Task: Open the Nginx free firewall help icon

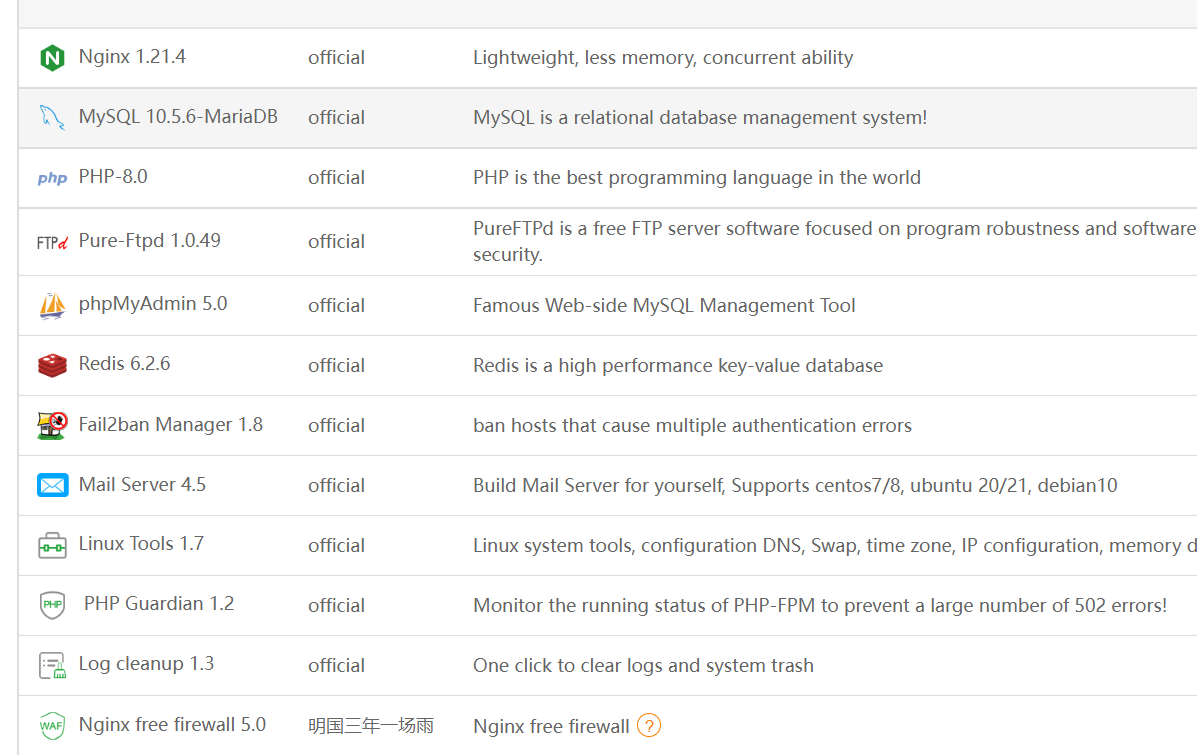Action: (649, 725)
